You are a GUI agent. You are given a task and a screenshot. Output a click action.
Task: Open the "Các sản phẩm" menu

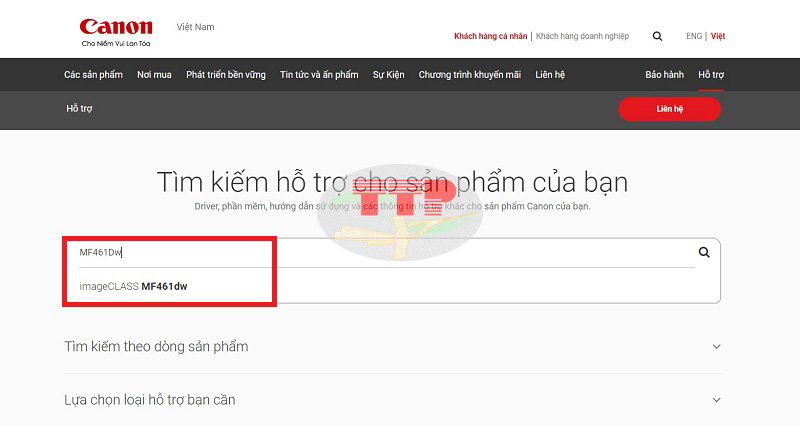click(93, 74)
